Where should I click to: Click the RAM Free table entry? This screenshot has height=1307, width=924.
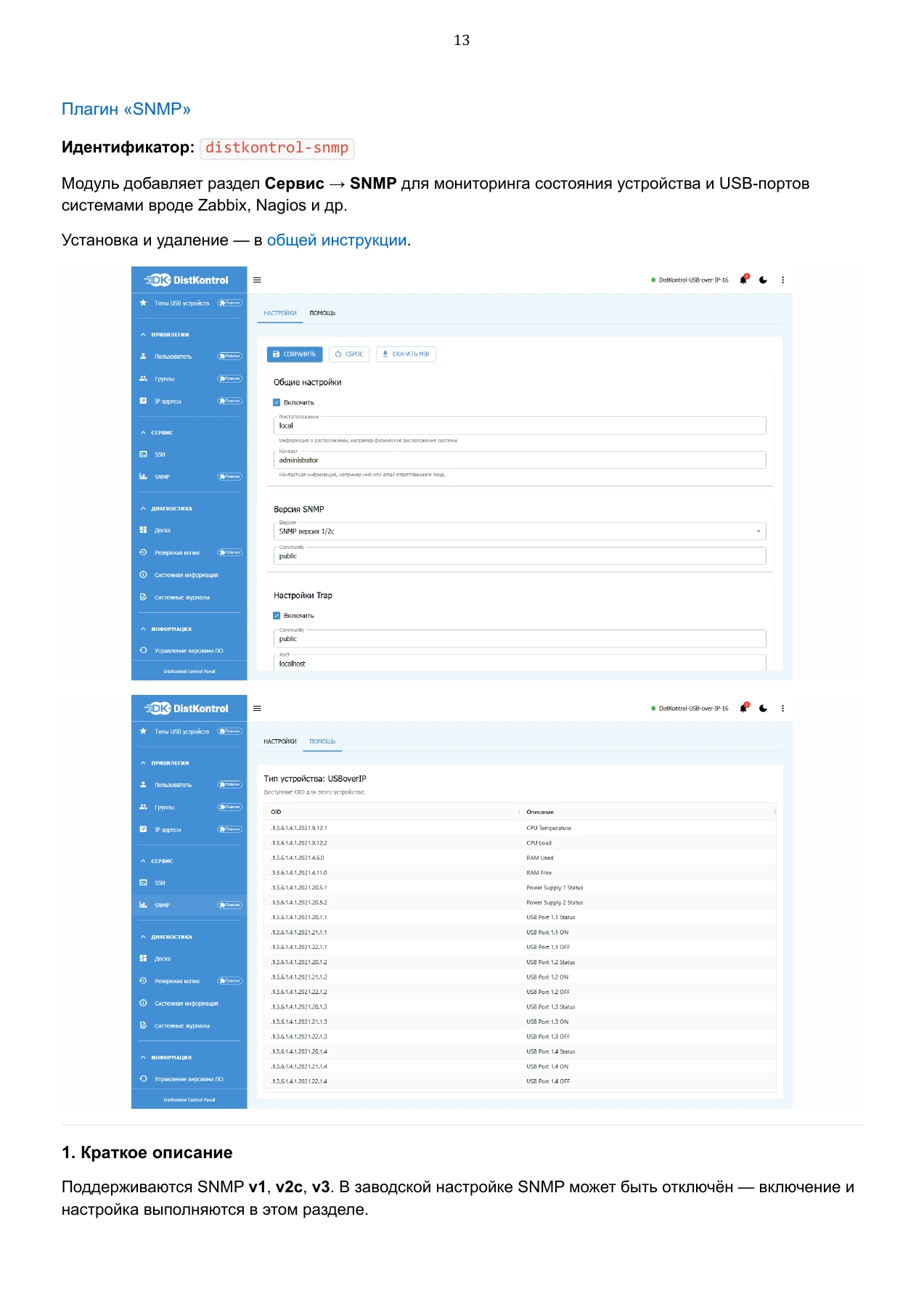pos(539,873)
